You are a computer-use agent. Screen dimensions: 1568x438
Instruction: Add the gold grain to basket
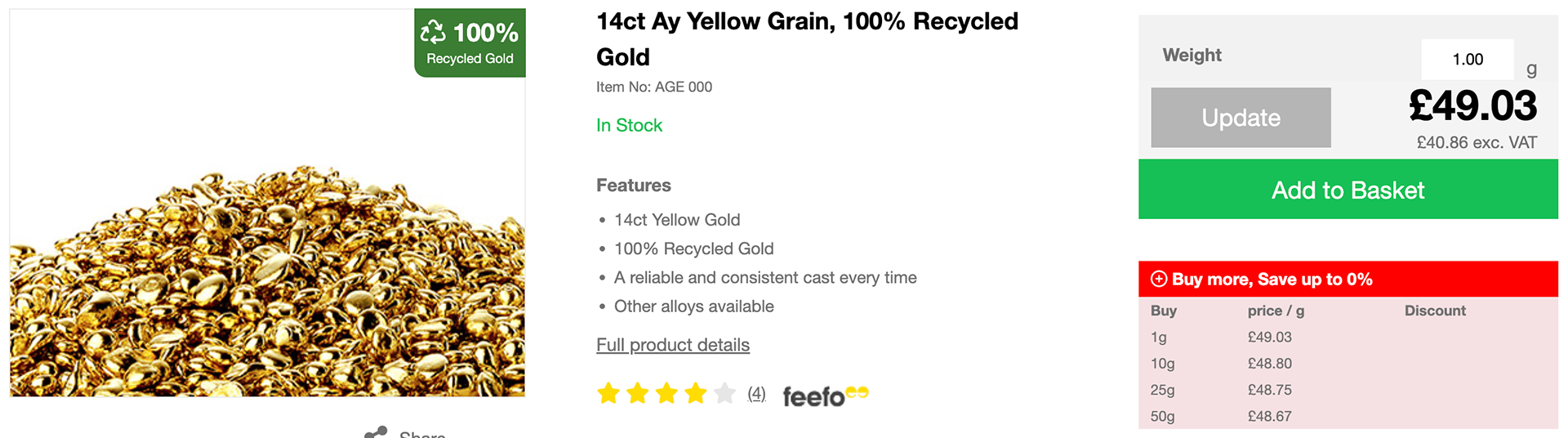pos(1348,190)
